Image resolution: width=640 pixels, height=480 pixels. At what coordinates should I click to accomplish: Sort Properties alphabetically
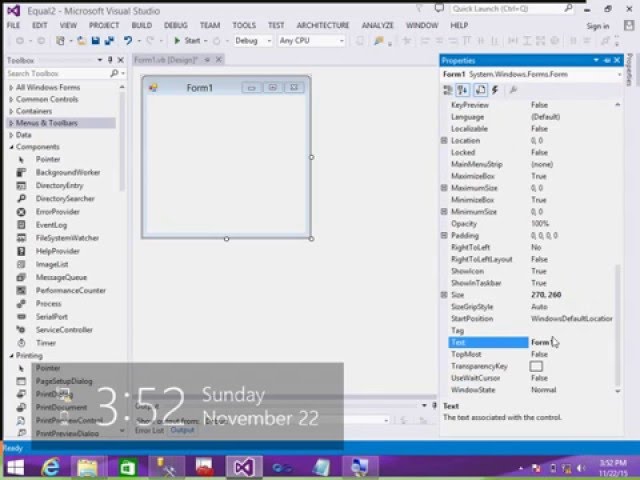pos(463,90)
